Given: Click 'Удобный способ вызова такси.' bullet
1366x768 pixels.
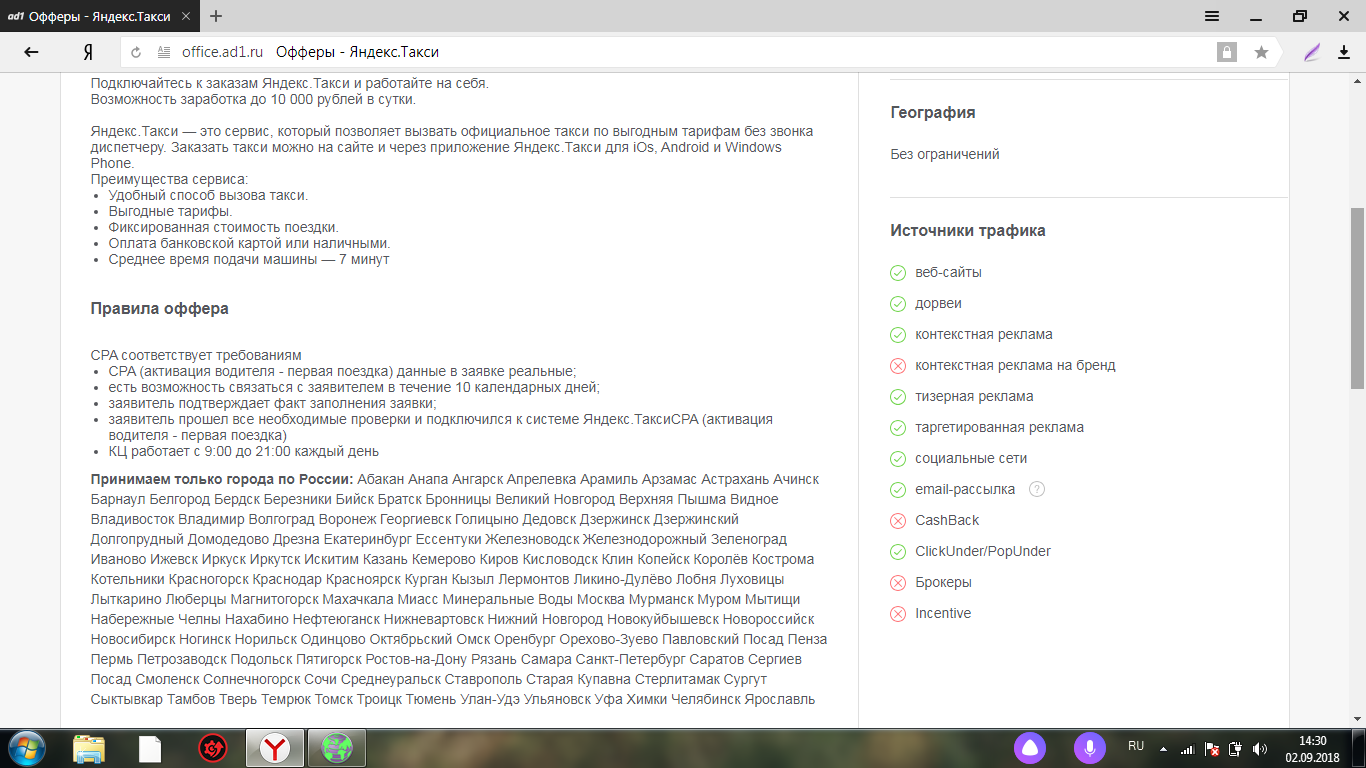Looking at the screenshot, I should tap(208, 196).
